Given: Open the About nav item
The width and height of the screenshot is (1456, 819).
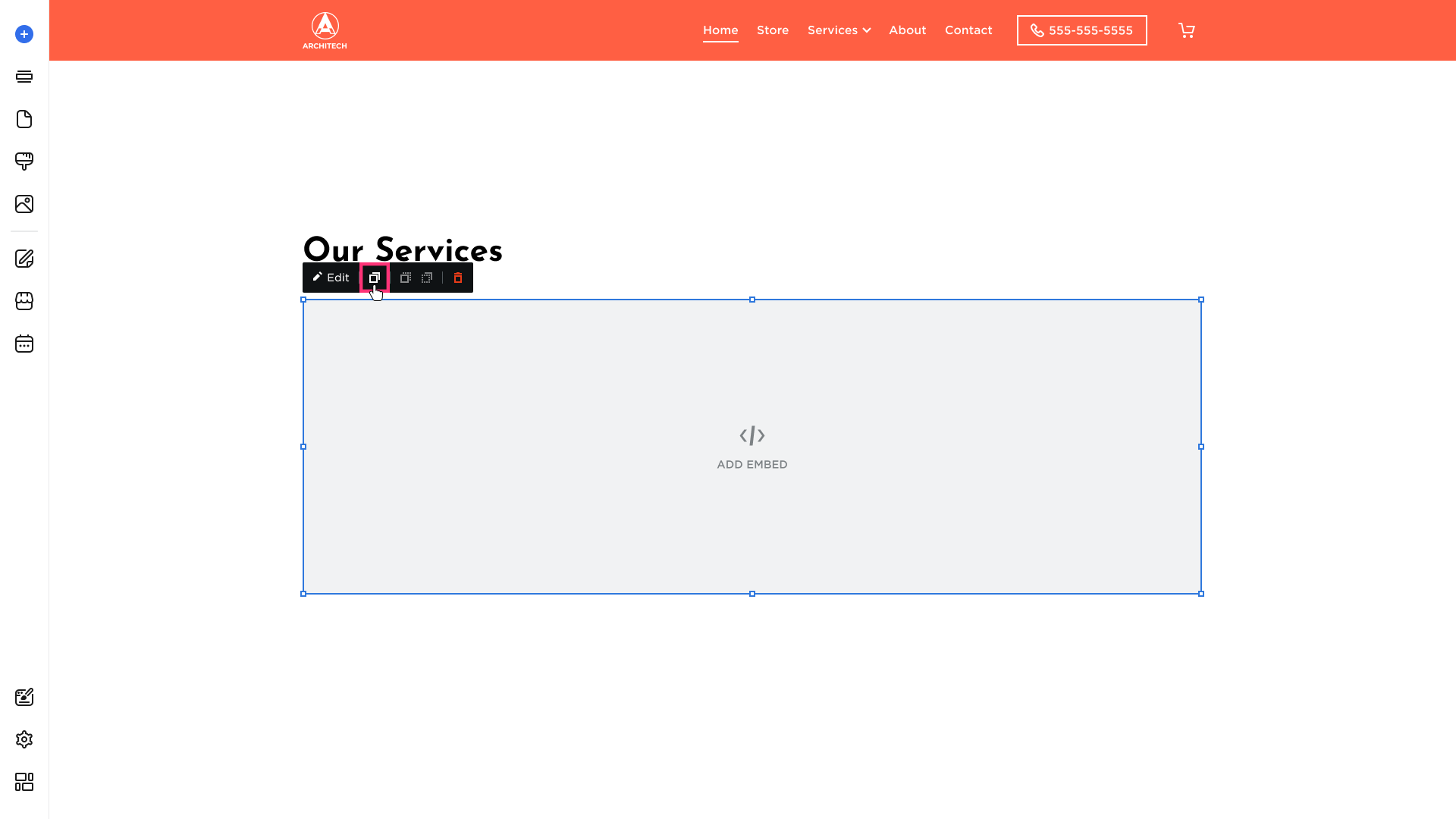Looking at the screenshot, I should [x=907, y=30].
